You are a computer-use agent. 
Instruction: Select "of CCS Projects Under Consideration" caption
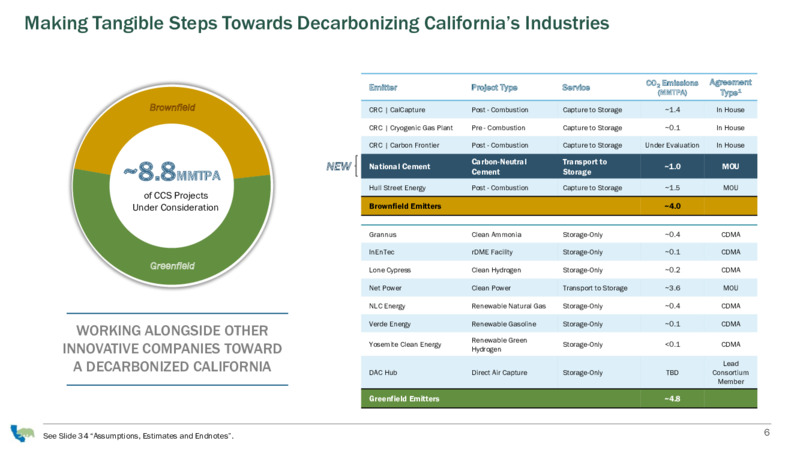175,202
